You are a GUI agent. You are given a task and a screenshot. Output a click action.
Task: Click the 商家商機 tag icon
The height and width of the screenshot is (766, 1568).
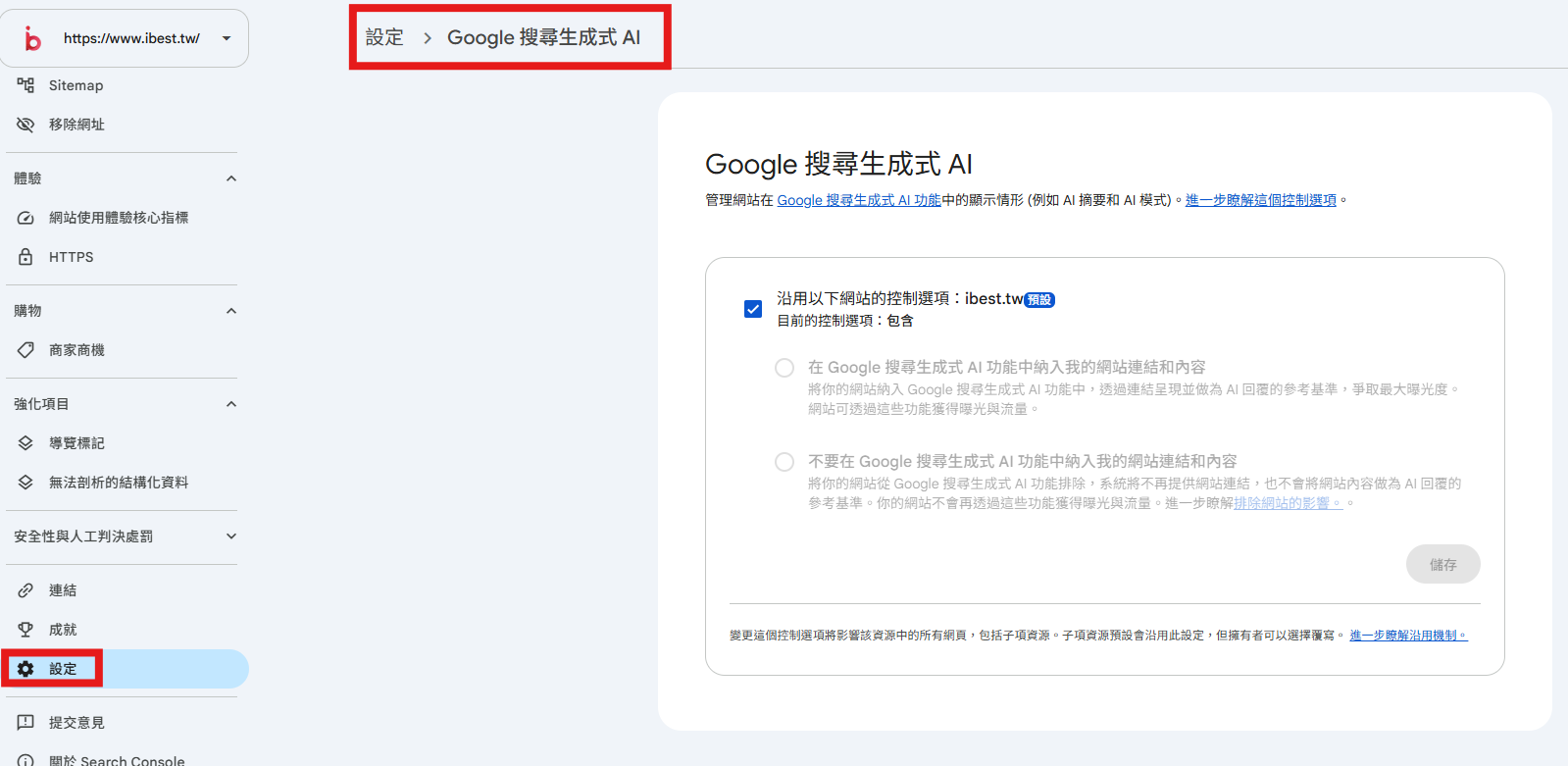point(25,350)
